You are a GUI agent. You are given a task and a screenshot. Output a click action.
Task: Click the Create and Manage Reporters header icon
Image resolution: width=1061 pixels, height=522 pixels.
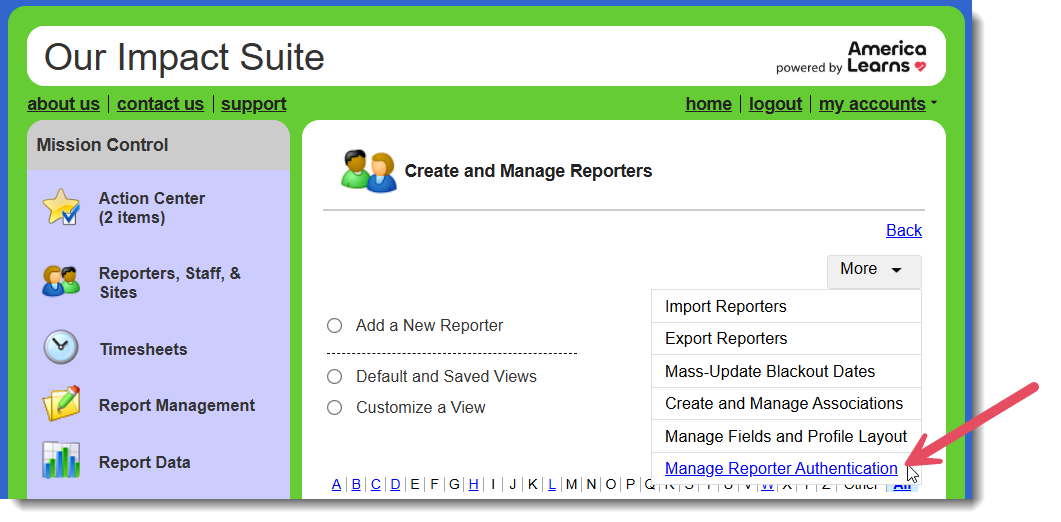click(x=368, y=171)
